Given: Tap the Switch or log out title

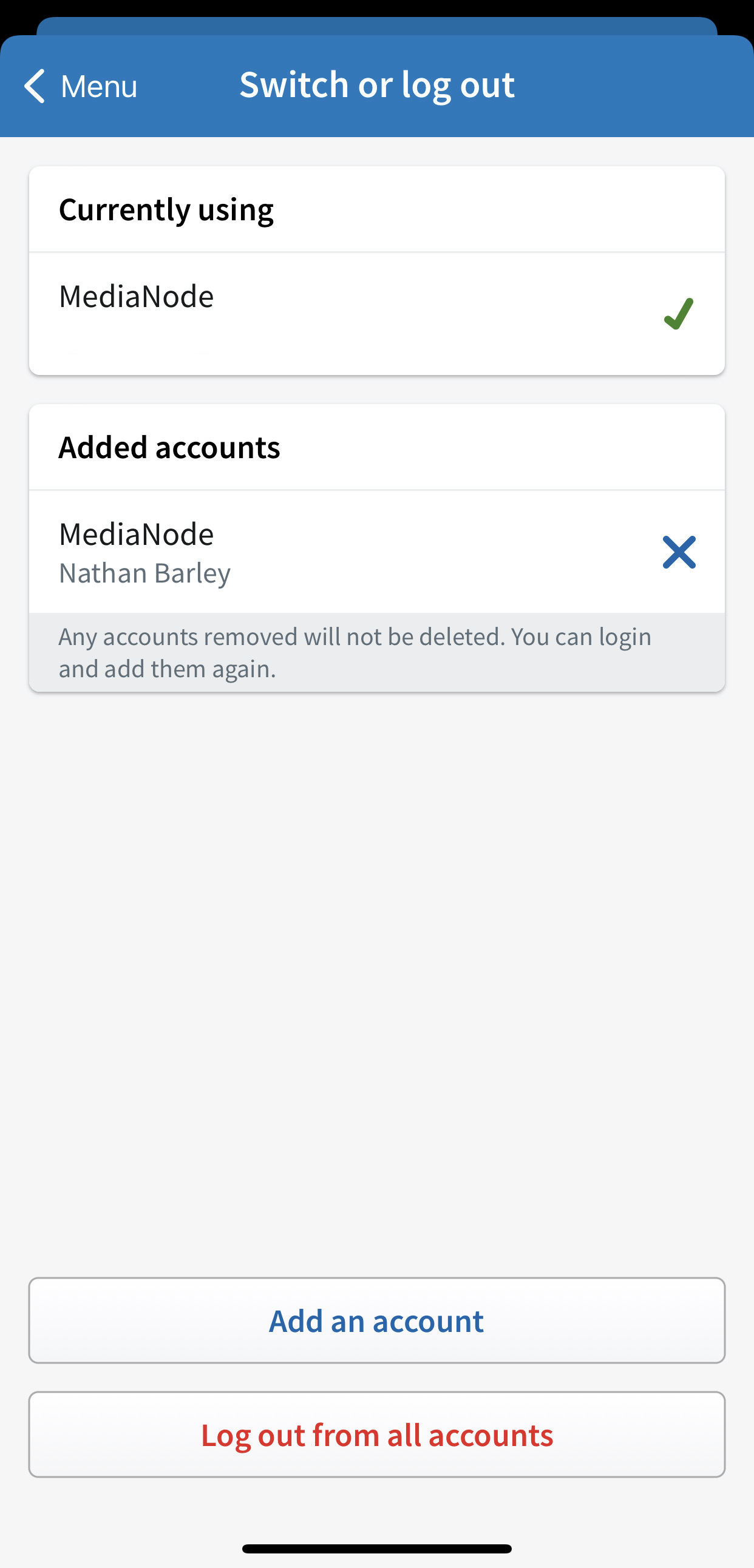Looking at the screenshot, I should pyautogui.click(x=377, y=84).
